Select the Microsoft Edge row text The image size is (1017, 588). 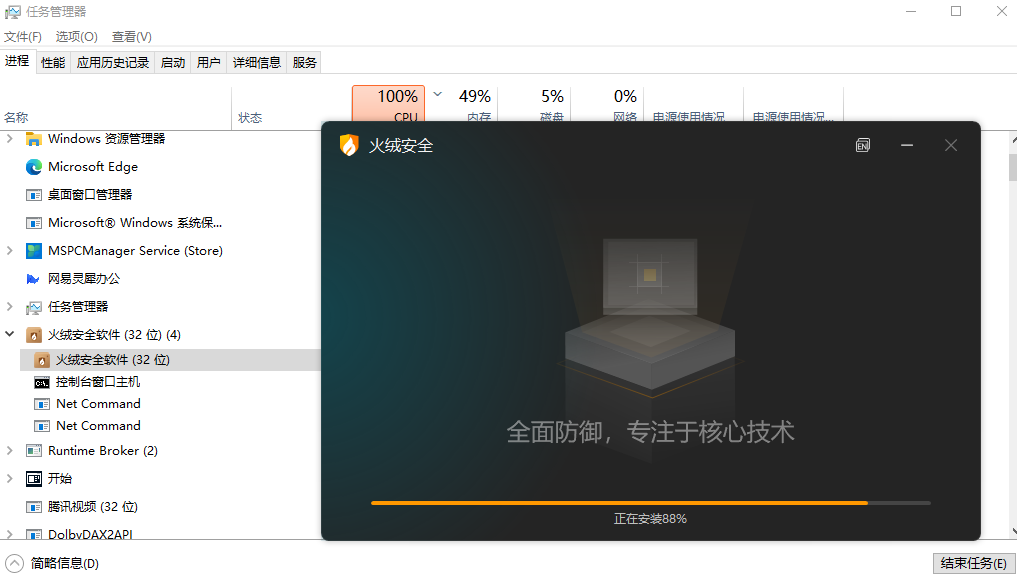click(93, 167)
